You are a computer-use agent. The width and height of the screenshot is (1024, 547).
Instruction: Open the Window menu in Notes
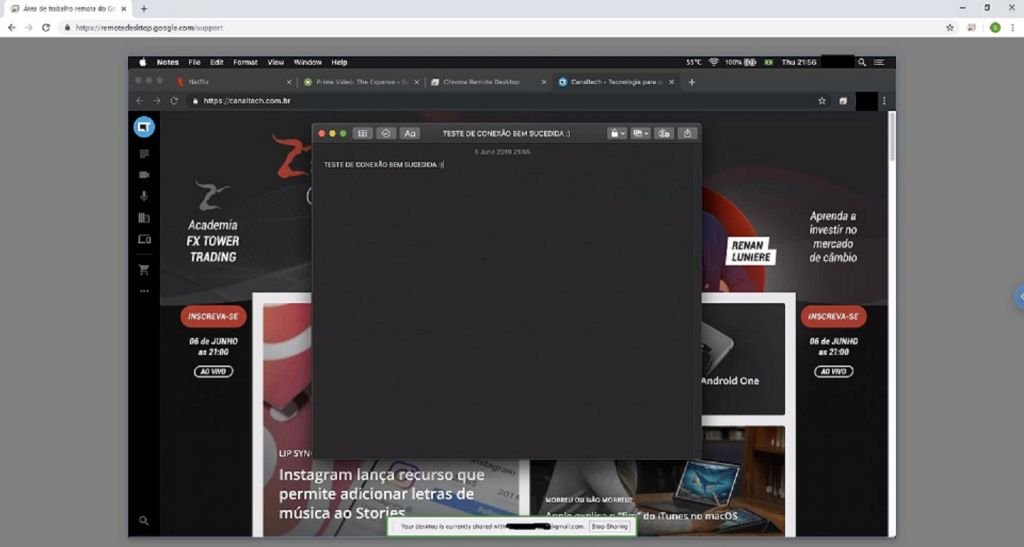point(308,62)
